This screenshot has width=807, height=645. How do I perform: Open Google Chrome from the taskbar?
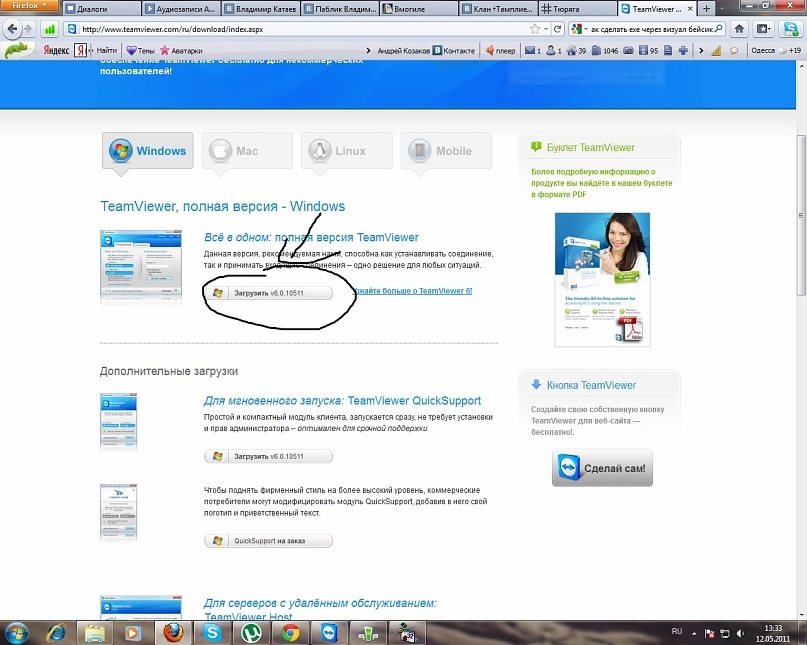tap(290, 632)
